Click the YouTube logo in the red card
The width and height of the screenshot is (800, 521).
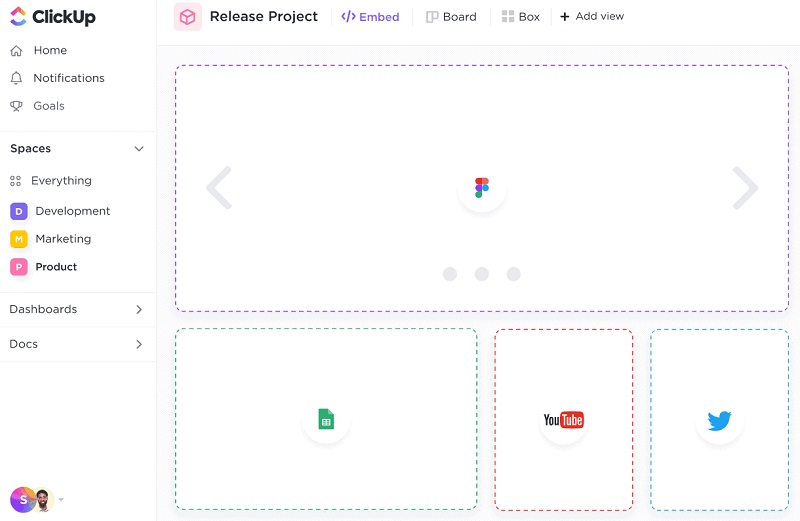coord(564,420)
